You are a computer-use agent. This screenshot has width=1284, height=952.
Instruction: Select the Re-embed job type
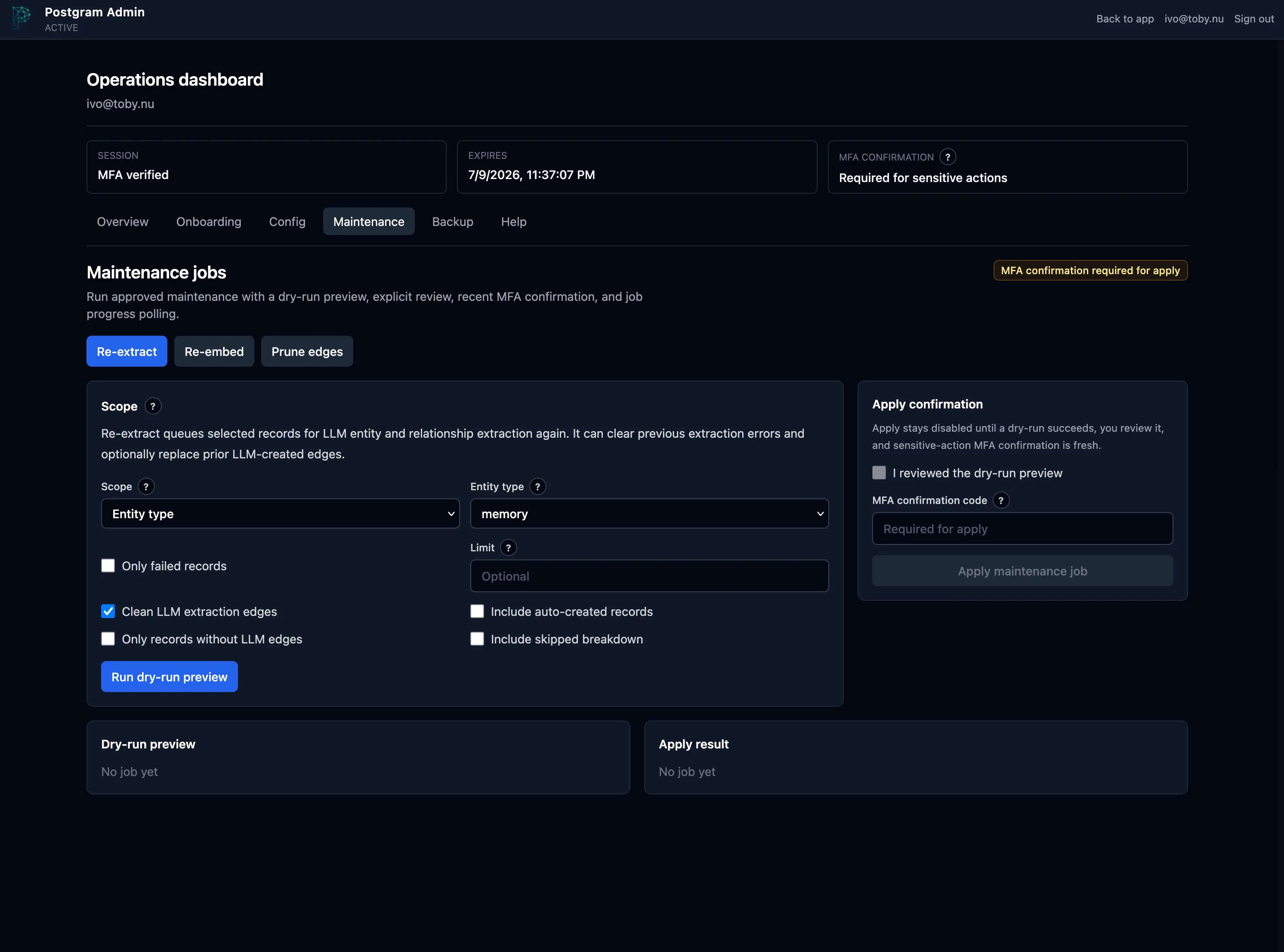point(214,352)
